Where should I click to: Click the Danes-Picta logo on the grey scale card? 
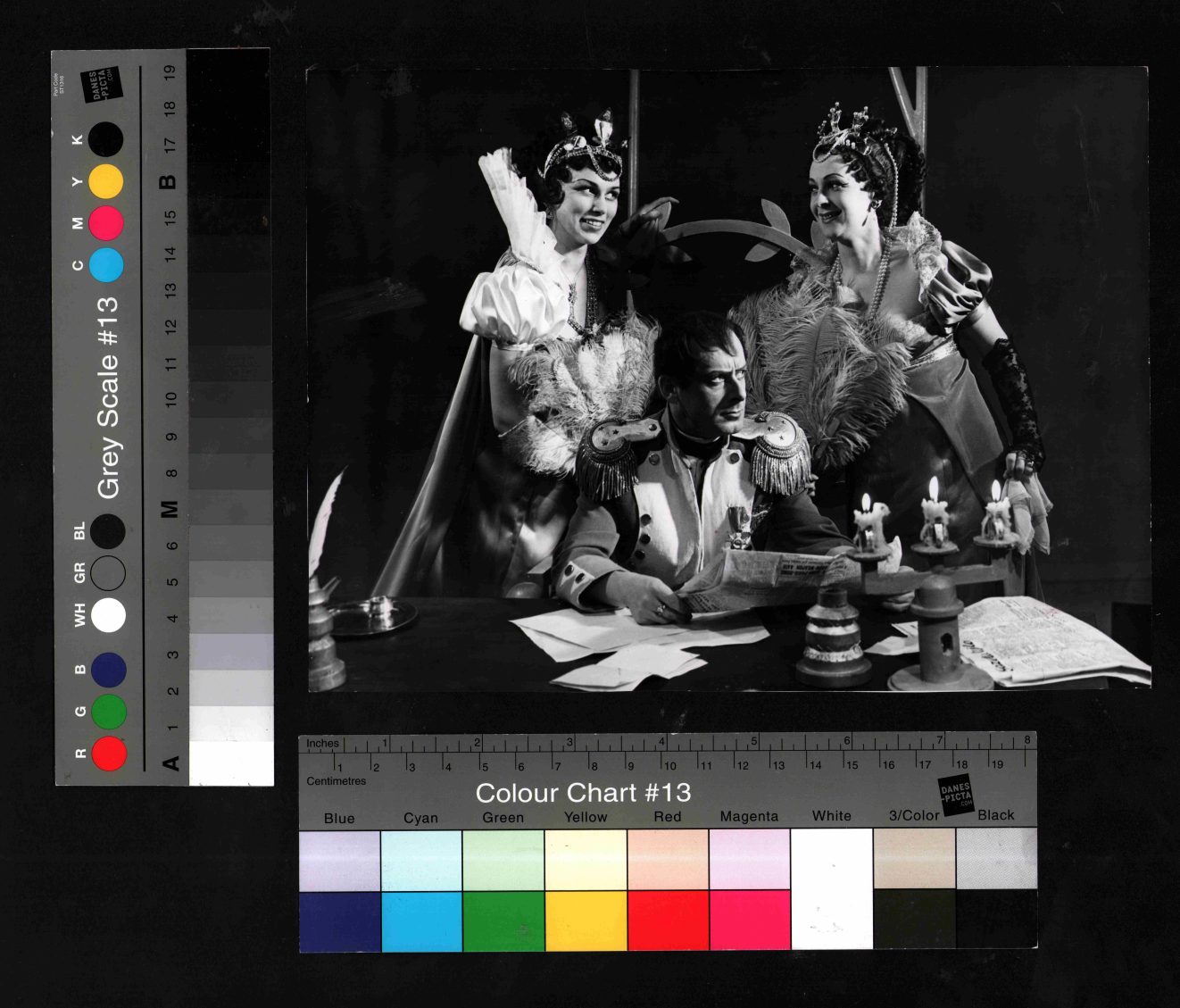click(x=99, y=86)
